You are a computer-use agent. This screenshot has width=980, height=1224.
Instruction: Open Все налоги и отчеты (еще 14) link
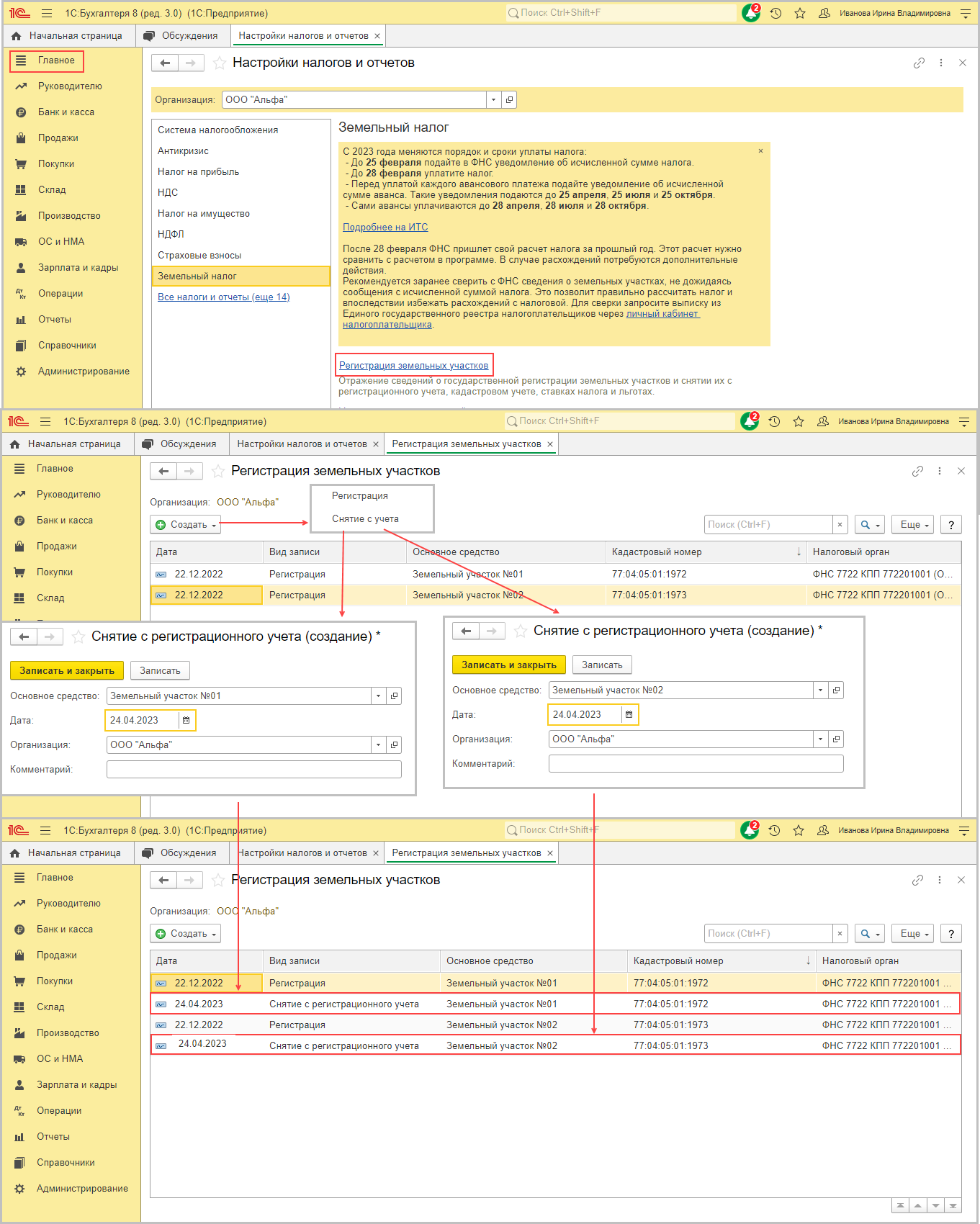[224, 297]
